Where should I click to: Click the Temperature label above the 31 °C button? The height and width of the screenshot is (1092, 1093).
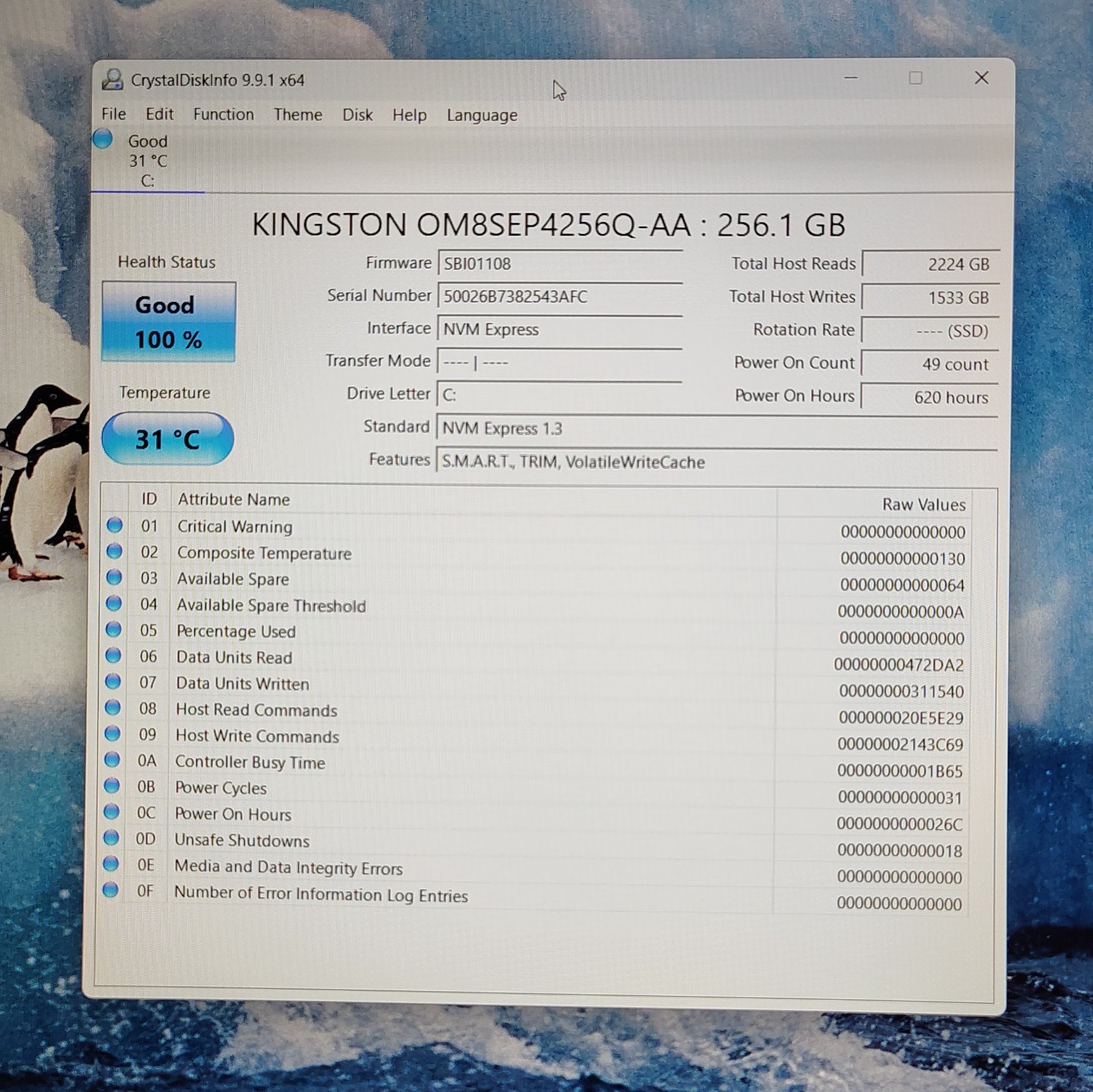pyautogui.click(x=165, y=393)
